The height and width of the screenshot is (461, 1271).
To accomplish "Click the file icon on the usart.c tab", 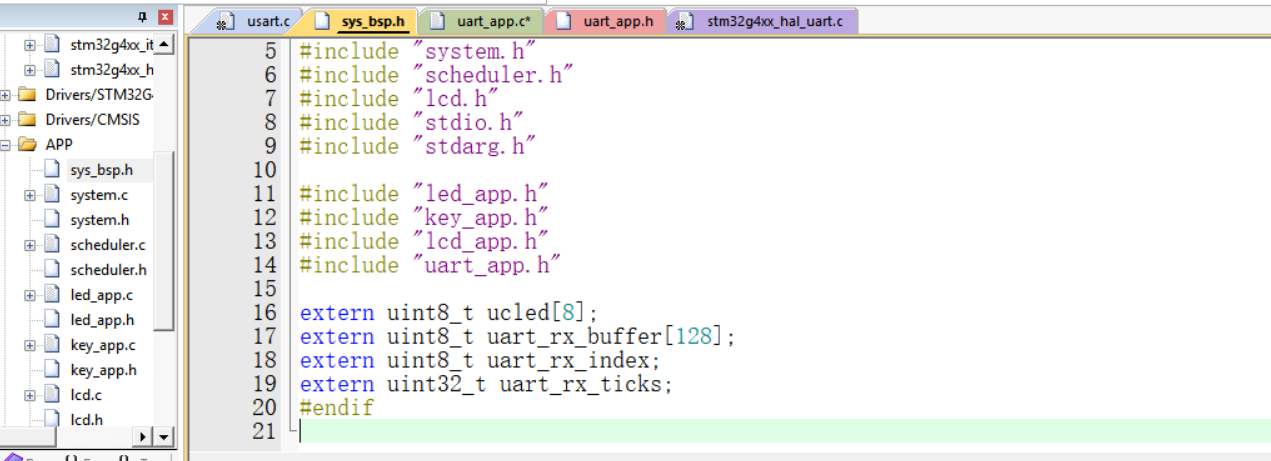I will pos(227,21).
